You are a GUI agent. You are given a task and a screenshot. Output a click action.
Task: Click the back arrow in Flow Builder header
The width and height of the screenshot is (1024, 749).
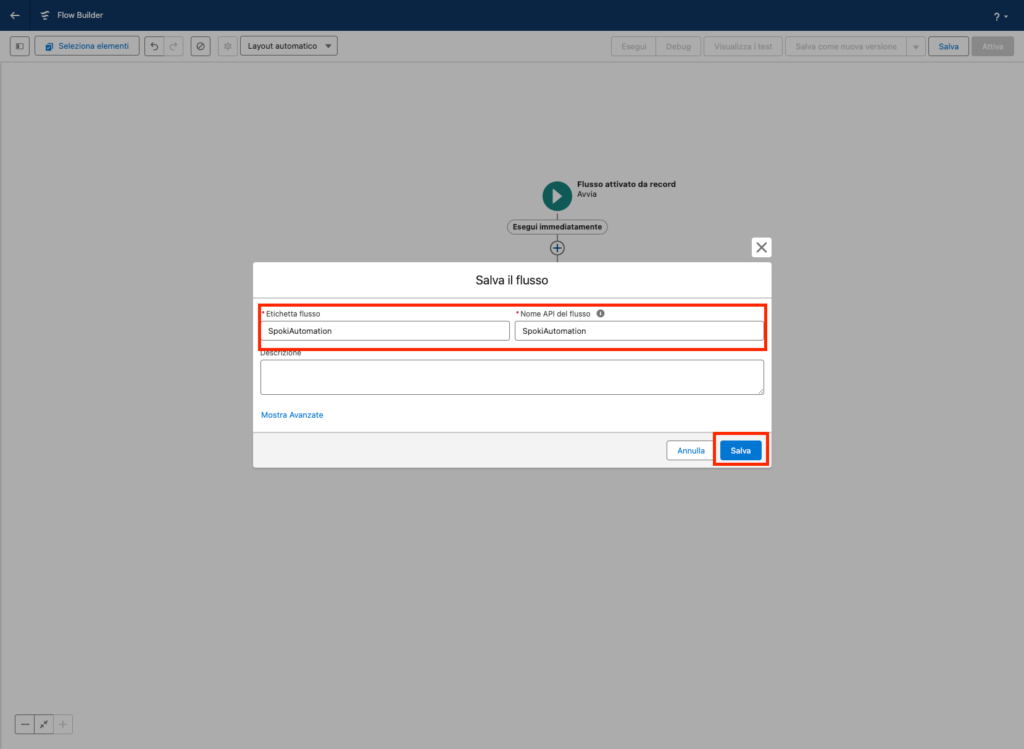pyautogui.click(x=15, y=15)
